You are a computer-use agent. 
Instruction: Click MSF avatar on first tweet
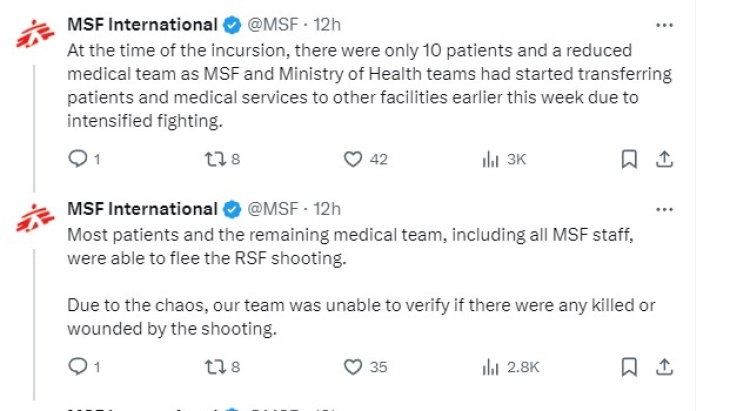coord(36,33)
